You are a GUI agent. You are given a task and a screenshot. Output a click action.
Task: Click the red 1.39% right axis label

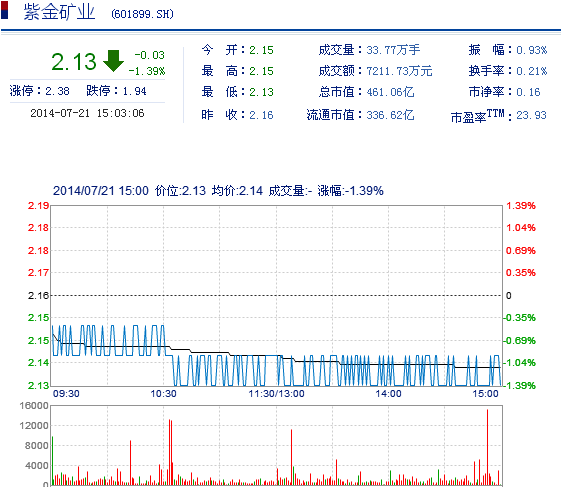(x=521, y=206)
